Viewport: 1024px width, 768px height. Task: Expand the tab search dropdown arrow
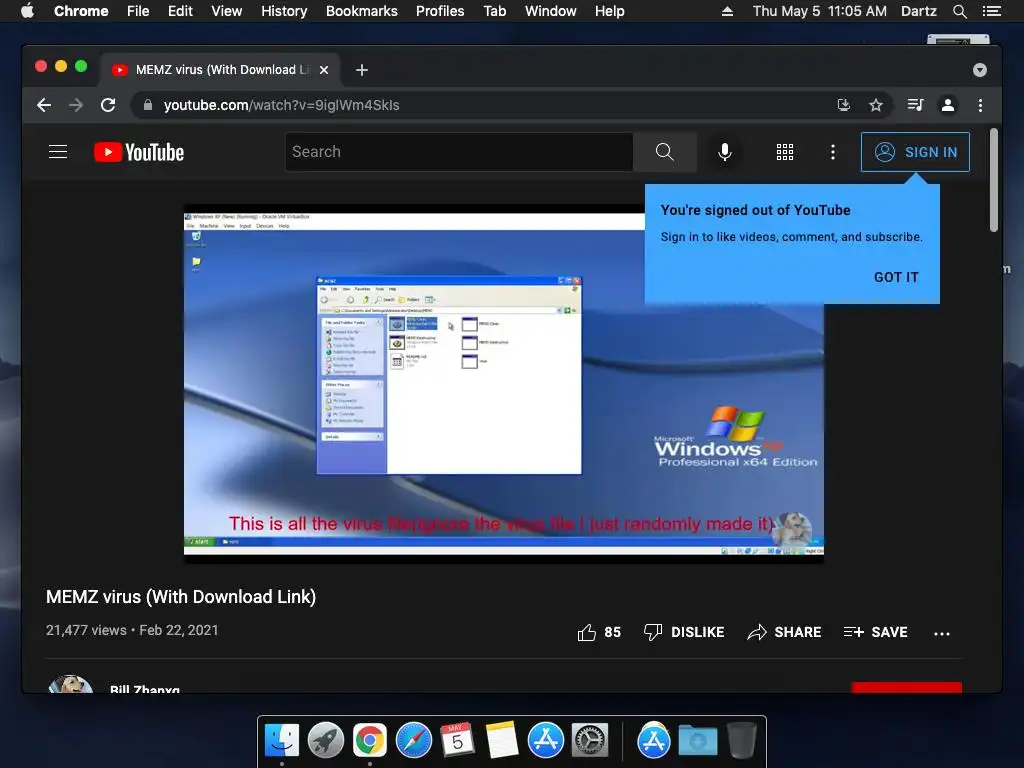point(979,70)
